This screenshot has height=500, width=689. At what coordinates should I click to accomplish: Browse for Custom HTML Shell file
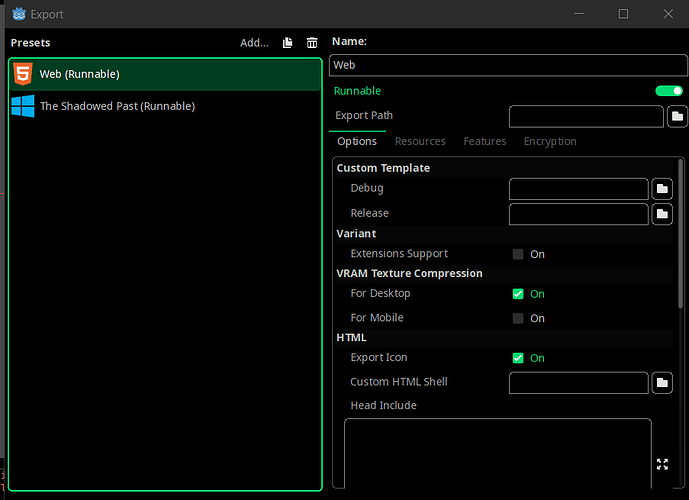pos(662,383)
